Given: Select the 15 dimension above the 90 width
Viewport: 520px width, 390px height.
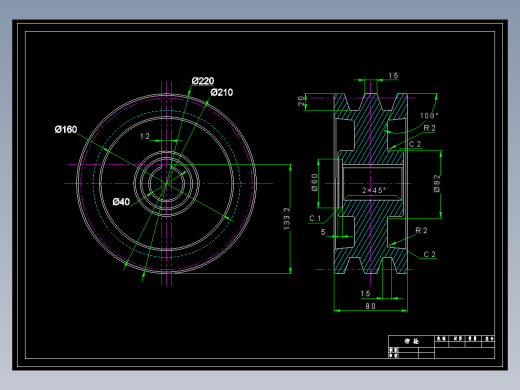Looking at the screenshot, I should click(365, 293).
